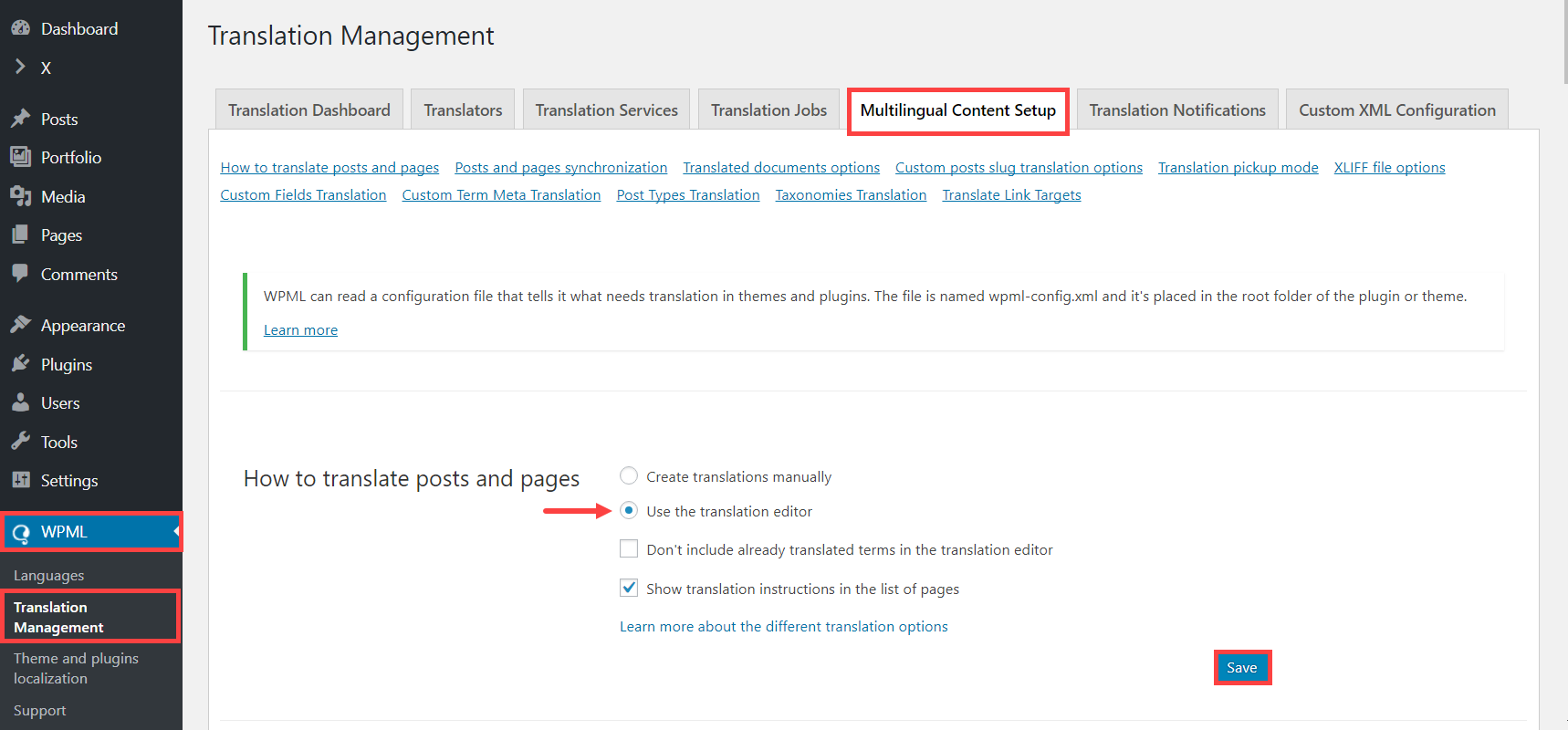Uncheck Show translation instructions checkbox
This screenshot has height=730, width=1568.
click(x=629, y=588)
